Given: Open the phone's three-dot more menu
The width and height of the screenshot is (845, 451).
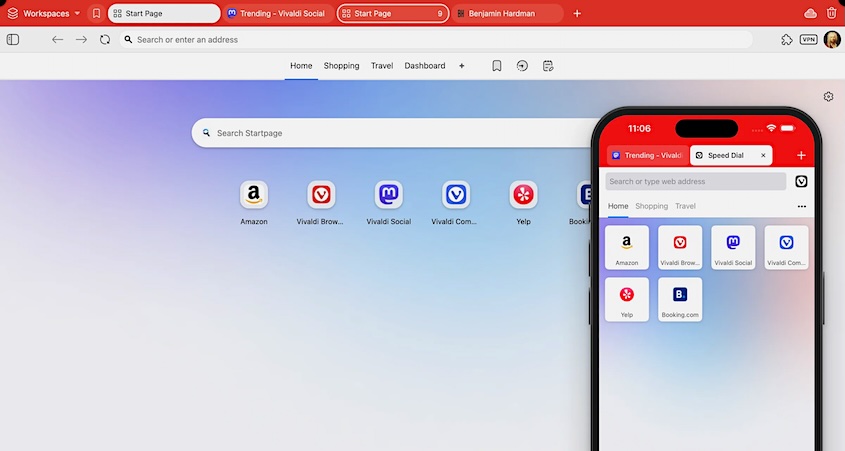Looking at the screenshot, I should (802, 206).
